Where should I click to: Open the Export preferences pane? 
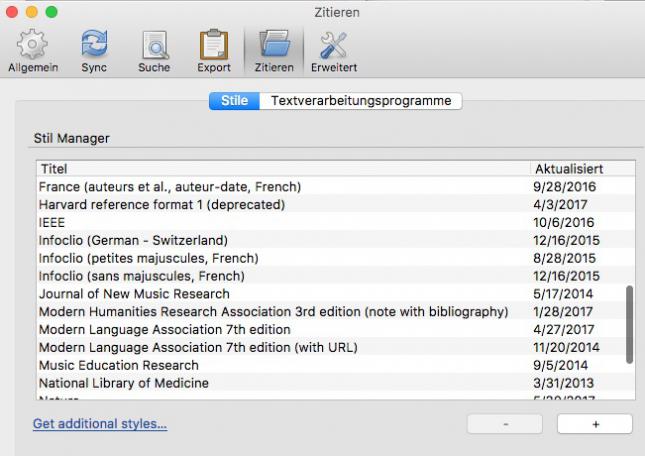coord(213,50)
